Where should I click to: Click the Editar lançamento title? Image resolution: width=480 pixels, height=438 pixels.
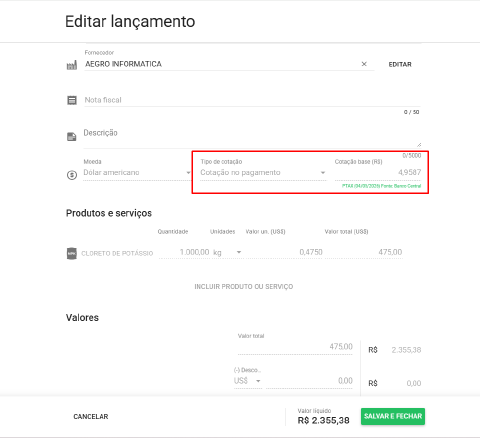point(130,22)
